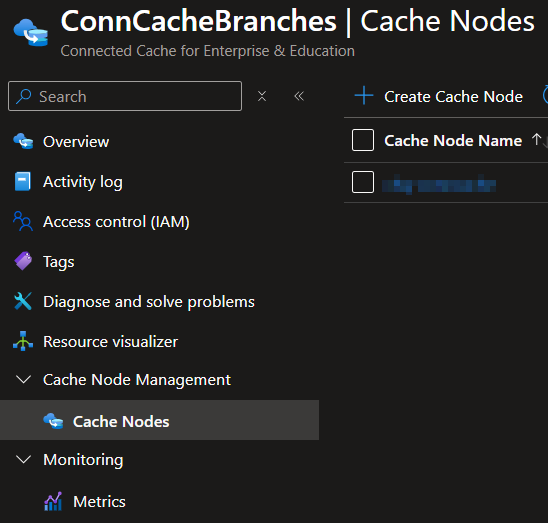Click the Connected Cache for Enterprise & Education subtitle
This screenshot has height=523, width=548.
point(208,51)
